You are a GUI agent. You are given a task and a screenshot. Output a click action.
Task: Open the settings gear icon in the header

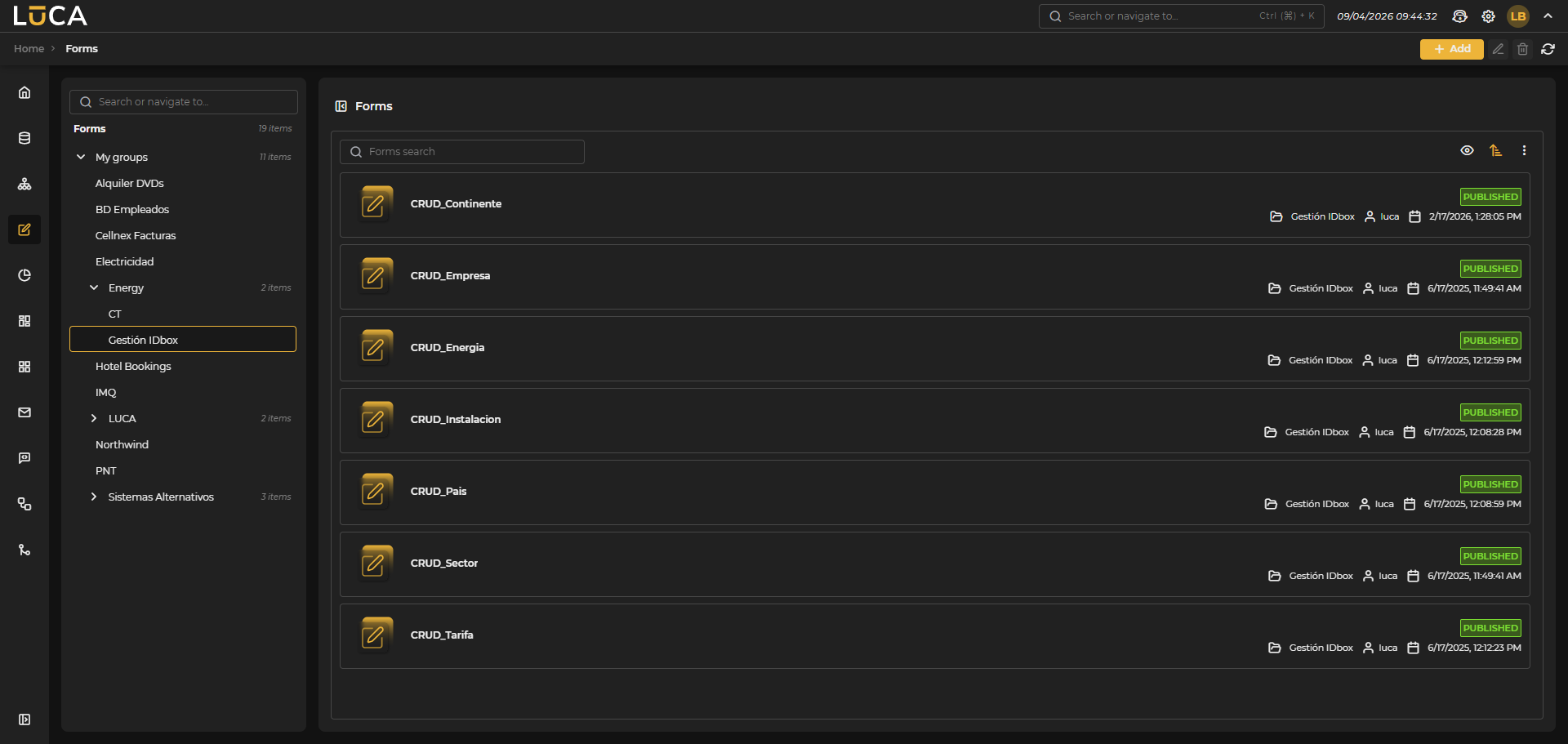[x=1488, y=16]
